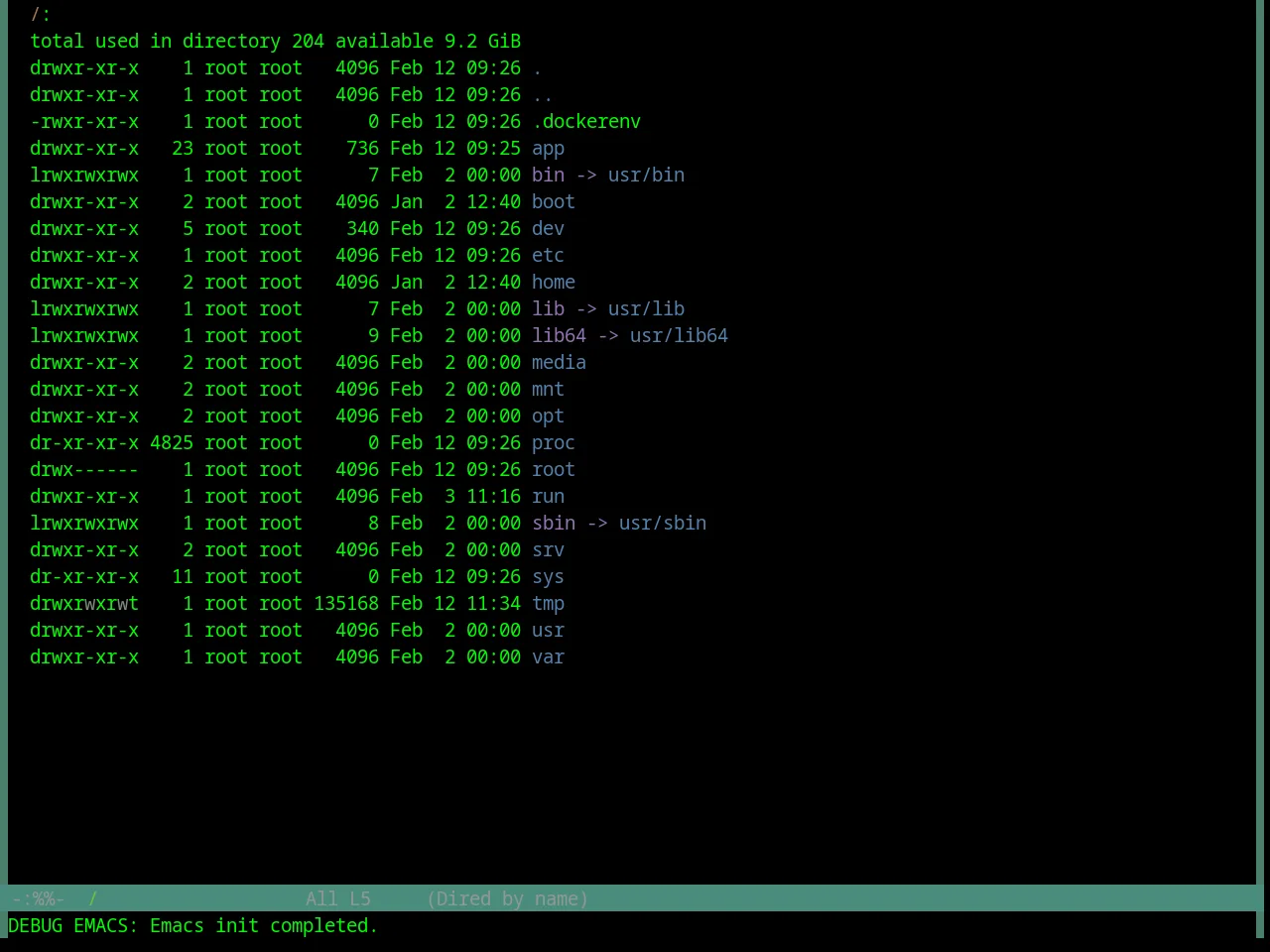This screenshot has height=952, width=1270.
Task: Click the echo area 'Emacs init completed.' message
Action: pos(264,926)
